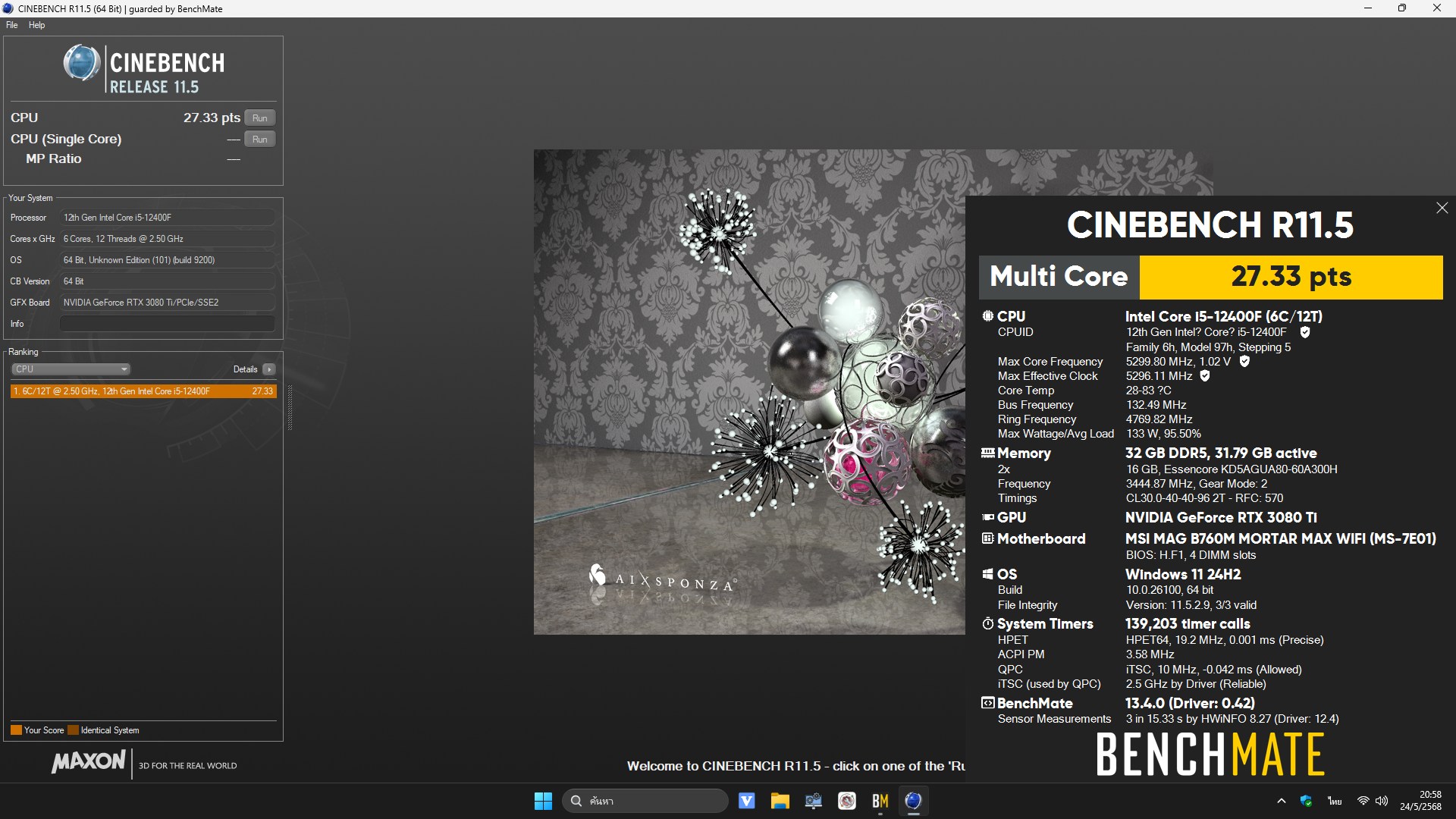1456x819 pixels.
Task: Open the Wi-Fi network tray icon
Action: point(1363,801)
